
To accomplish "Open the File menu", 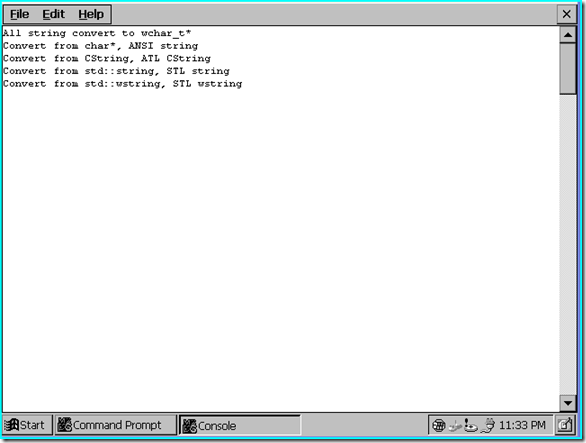I will click(x=19, y=14).
